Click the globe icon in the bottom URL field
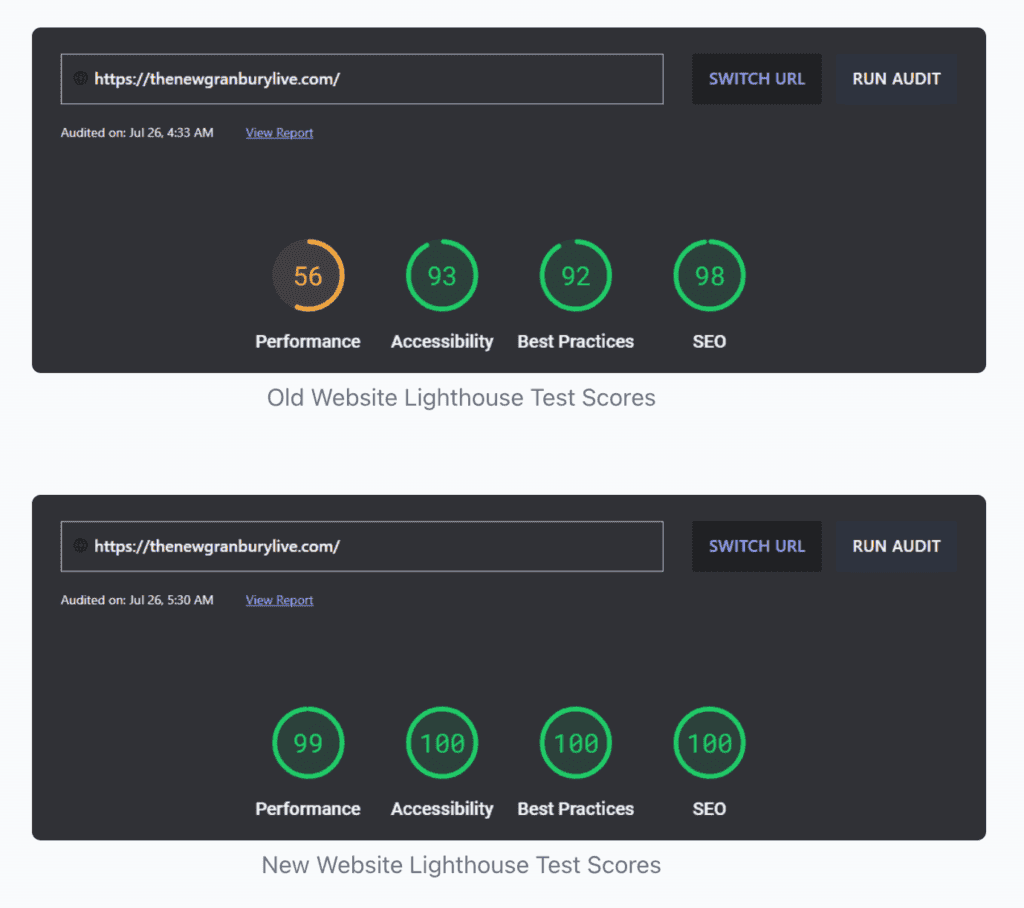This screenshot has height=908, width=1024. (80, 546)
